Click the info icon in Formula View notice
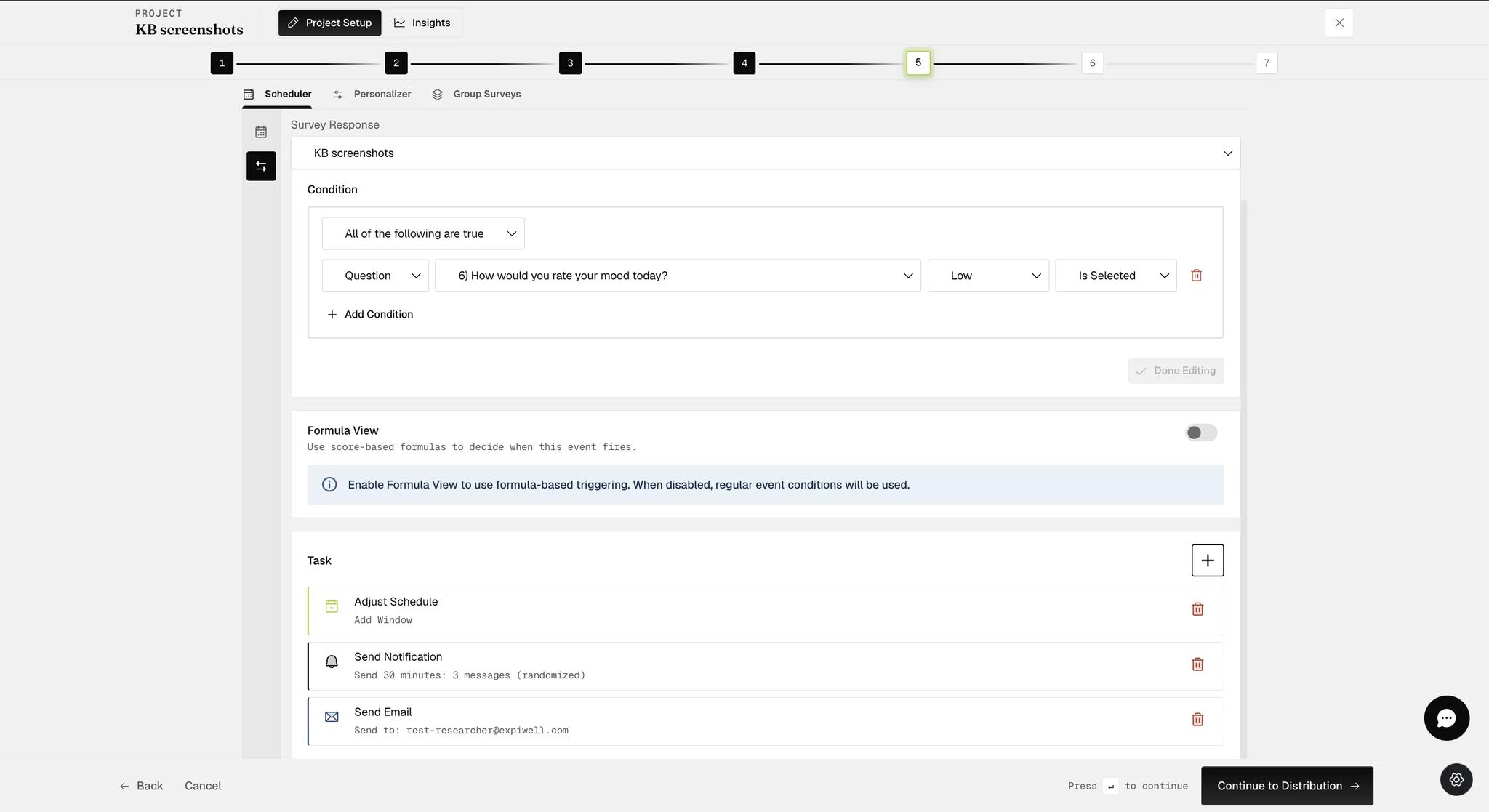 click(x=329, y=485)
